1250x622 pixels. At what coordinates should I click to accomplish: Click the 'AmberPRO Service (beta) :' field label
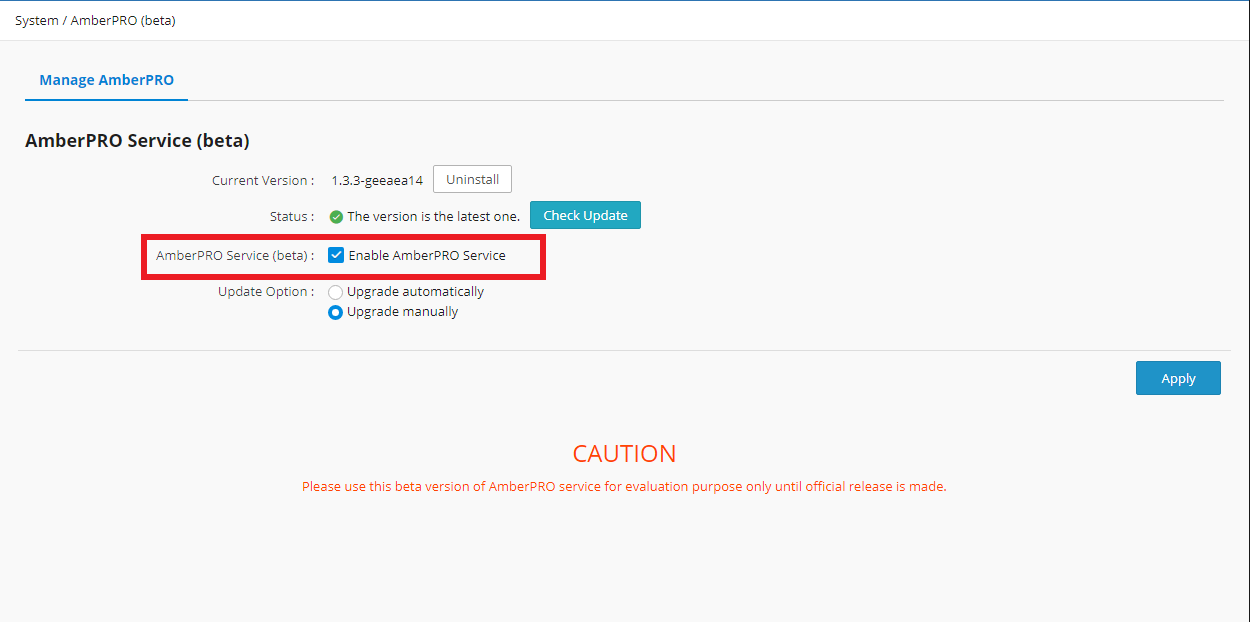coord(235,255)
